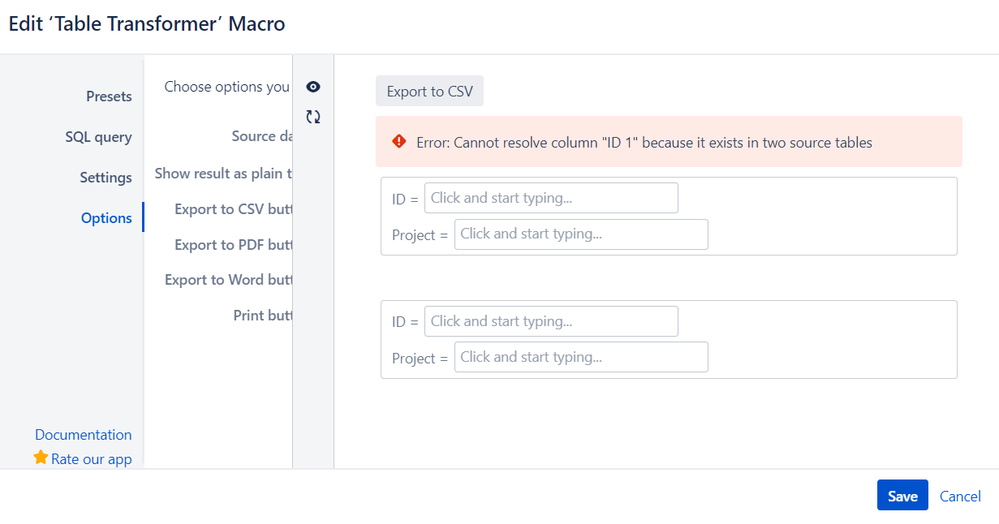Click the Export to Word button option label
The height and width of the screenshot is (524, 999).
click(x=228, y=280)
